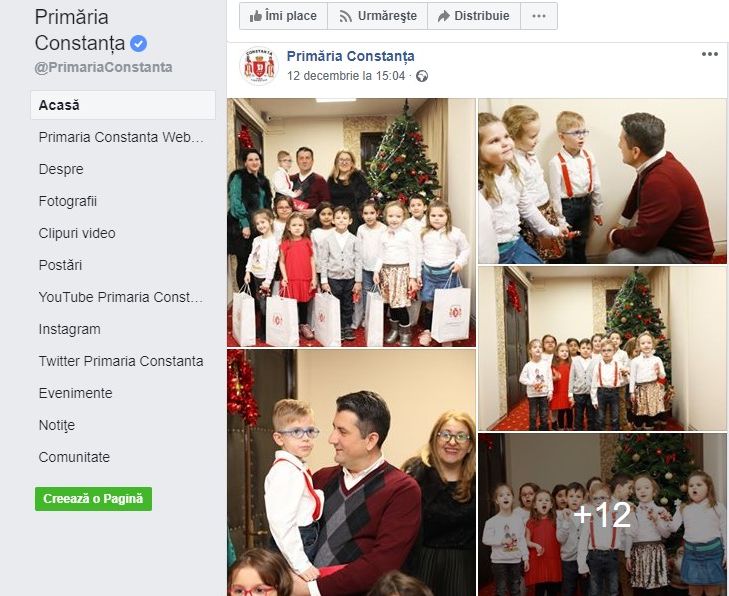Click the RSS feed icon in Urmărește
The width and height of the screenshot is (729, 596).
(345, 17)
